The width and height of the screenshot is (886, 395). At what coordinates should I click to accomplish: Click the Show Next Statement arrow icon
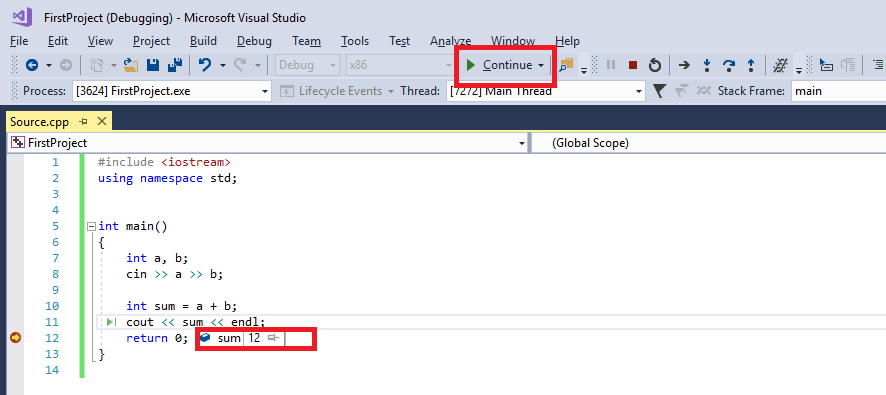click(684, 66)
